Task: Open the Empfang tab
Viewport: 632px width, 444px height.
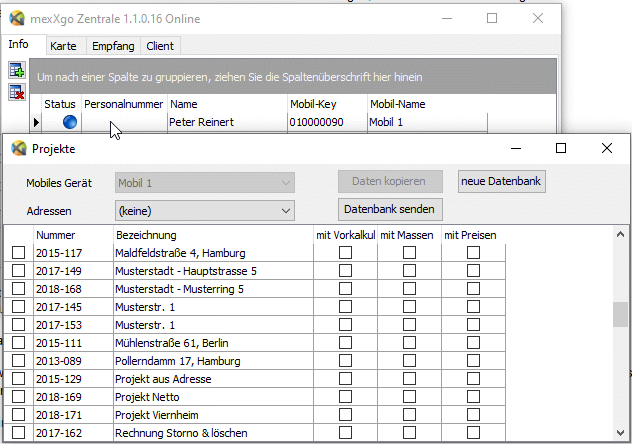Action: coord(113,46)
